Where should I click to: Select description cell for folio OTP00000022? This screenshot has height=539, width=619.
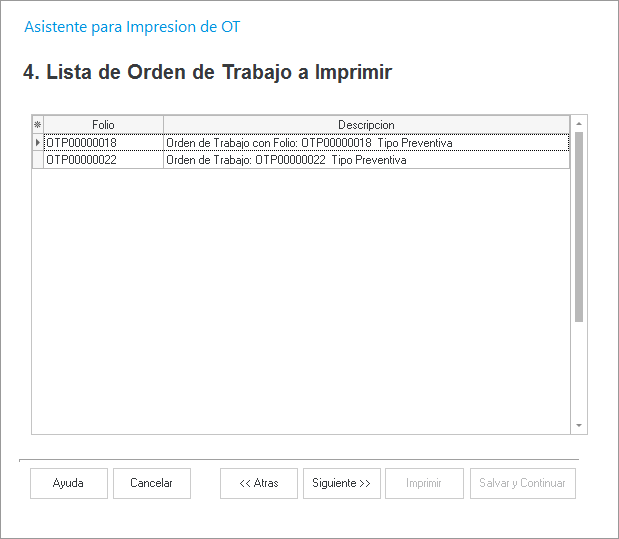click(366, 160)
